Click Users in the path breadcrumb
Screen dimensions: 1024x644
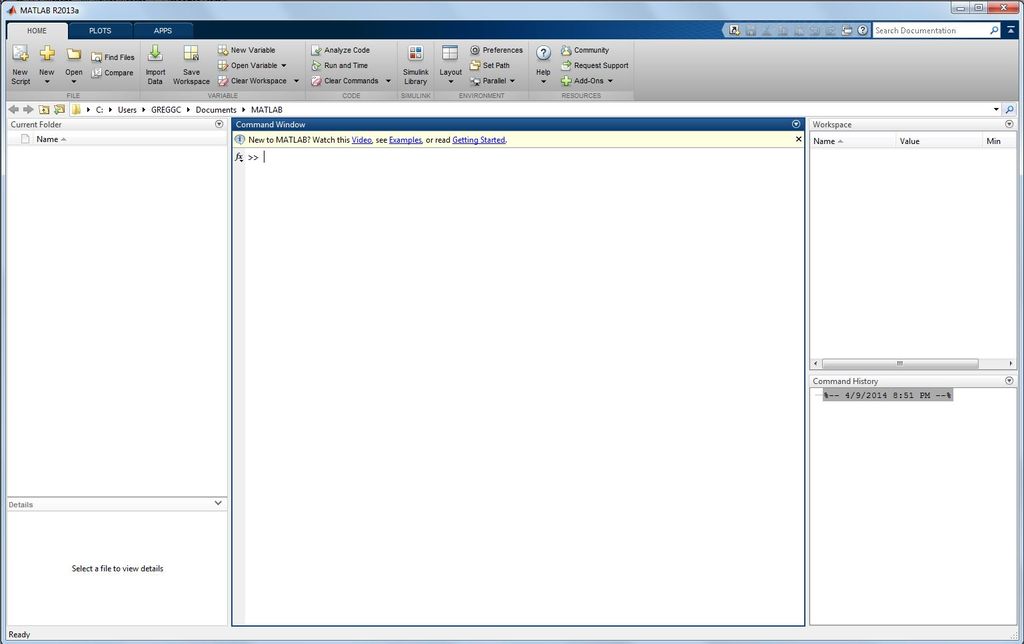click(127, 110)
